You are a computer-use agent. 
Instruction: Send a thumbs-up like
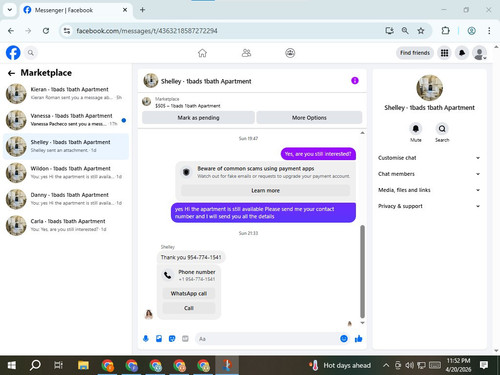point(359,339)
